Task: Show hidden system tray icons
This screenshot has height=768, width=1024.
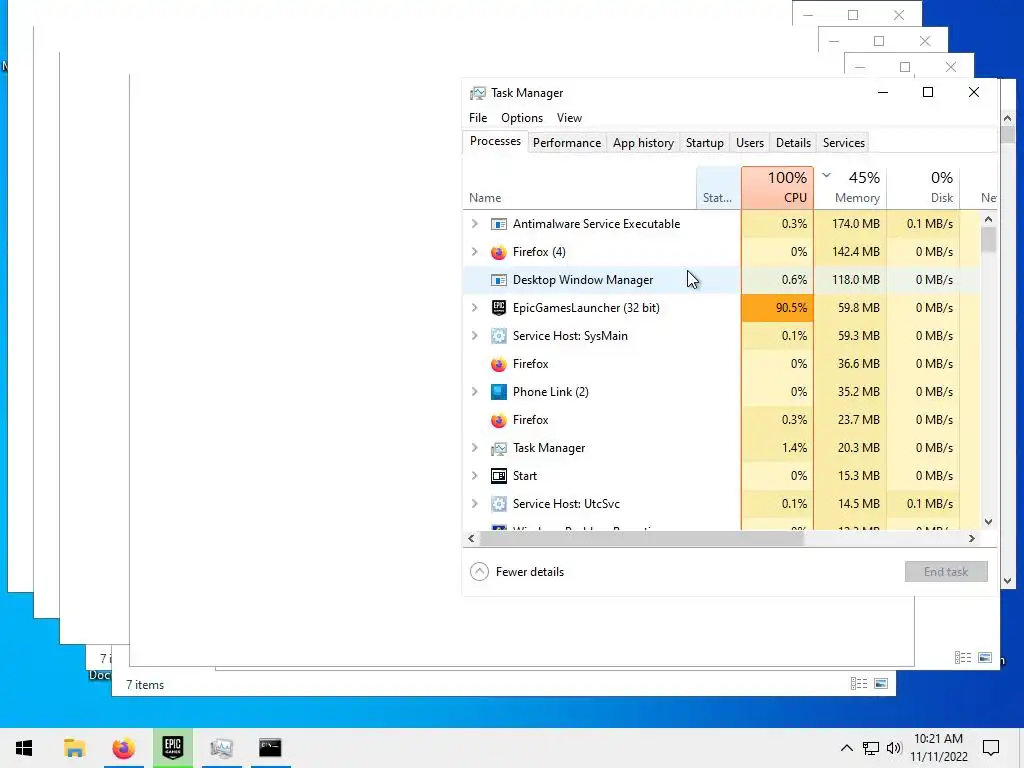Action: pos(846,748)
